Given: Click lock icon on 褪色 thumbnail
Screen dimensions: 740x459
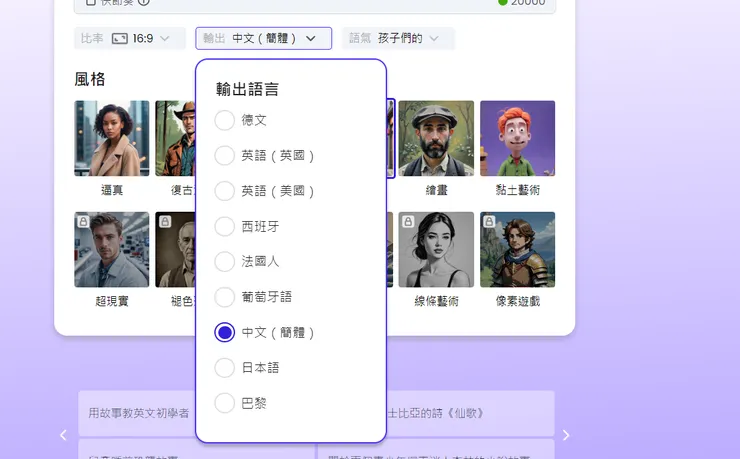Looking at the screenshot, I should click(x=165, y=221).
